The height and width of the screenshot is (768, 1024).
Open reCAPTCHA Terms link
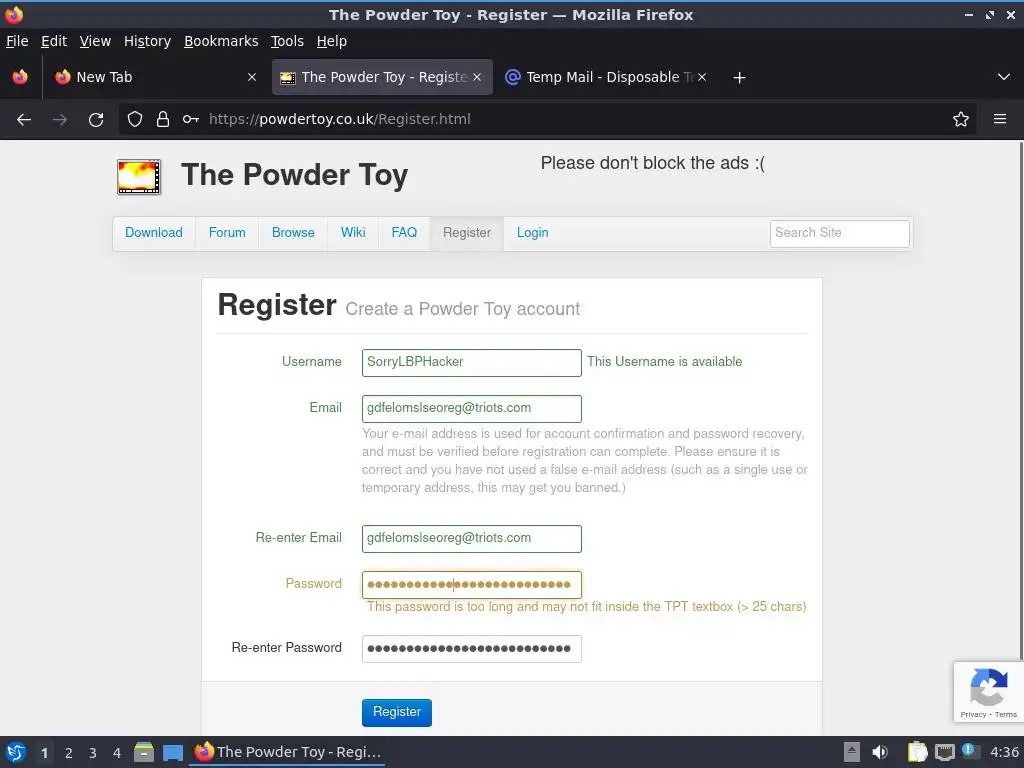click(1006, 714)
